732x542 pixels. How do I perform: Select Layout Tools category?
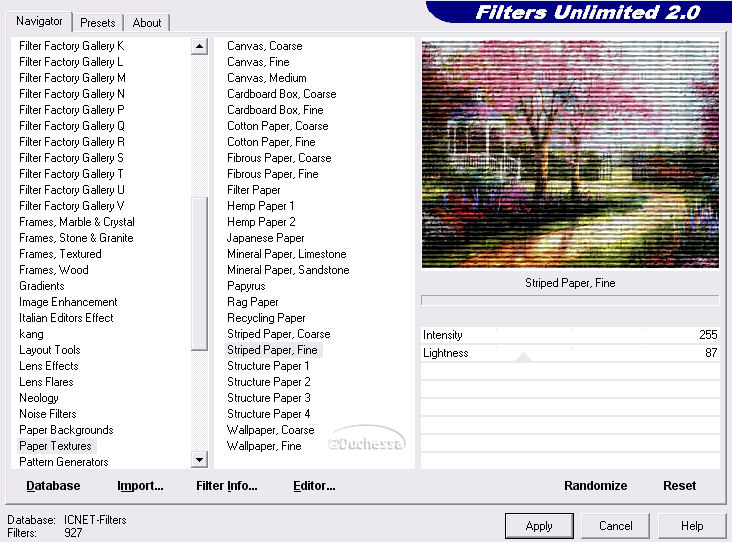click(49, 350)
